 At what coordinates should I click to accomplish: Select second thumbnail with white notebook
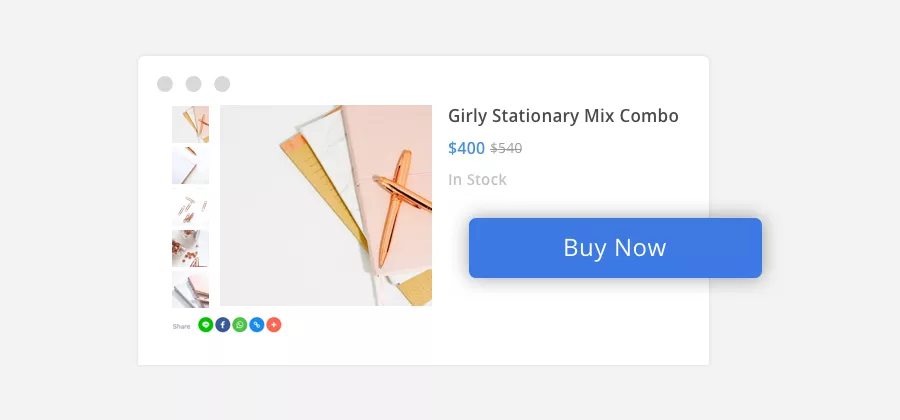click(190, 166)
